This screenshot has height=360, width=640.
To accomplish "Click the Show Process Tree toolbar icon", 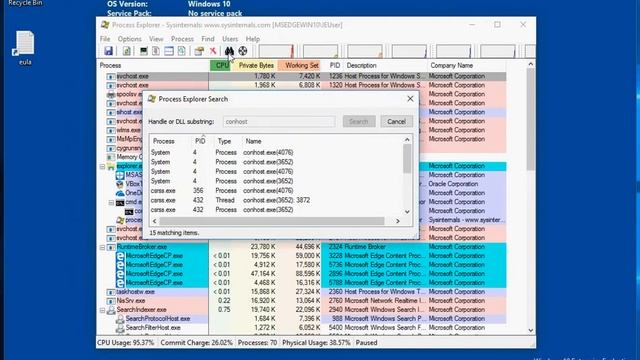I will click(x=156, y=51).
